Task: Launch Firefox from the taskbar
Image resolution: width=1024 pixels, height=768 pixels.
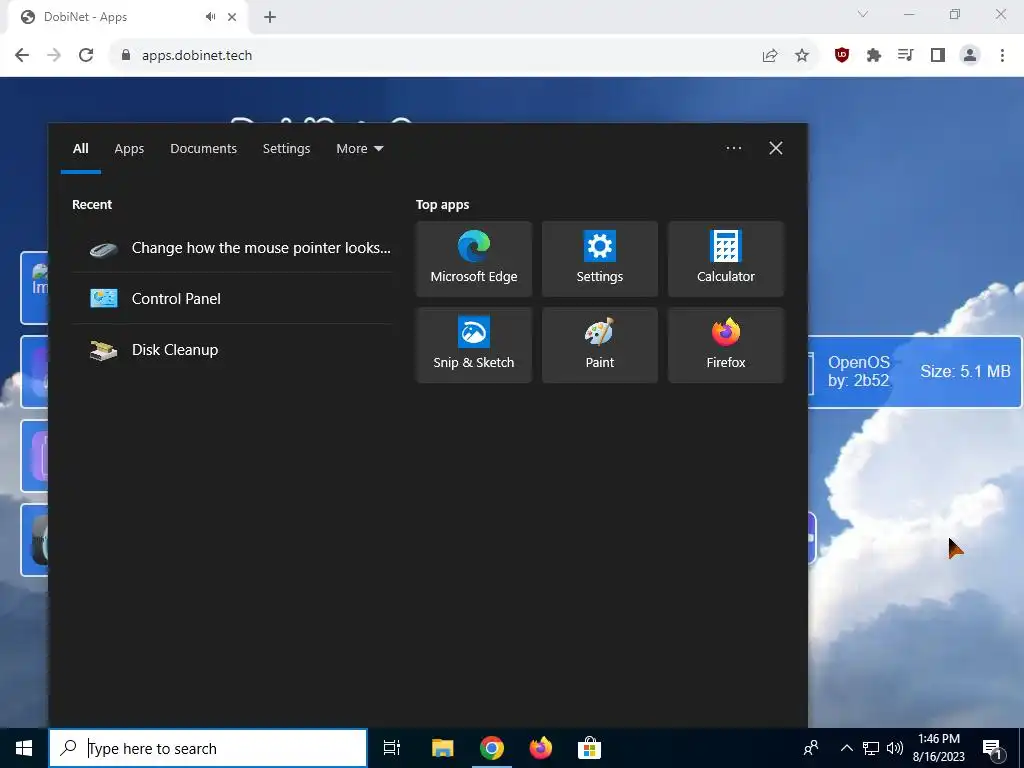Action: [x=540, y=748]
